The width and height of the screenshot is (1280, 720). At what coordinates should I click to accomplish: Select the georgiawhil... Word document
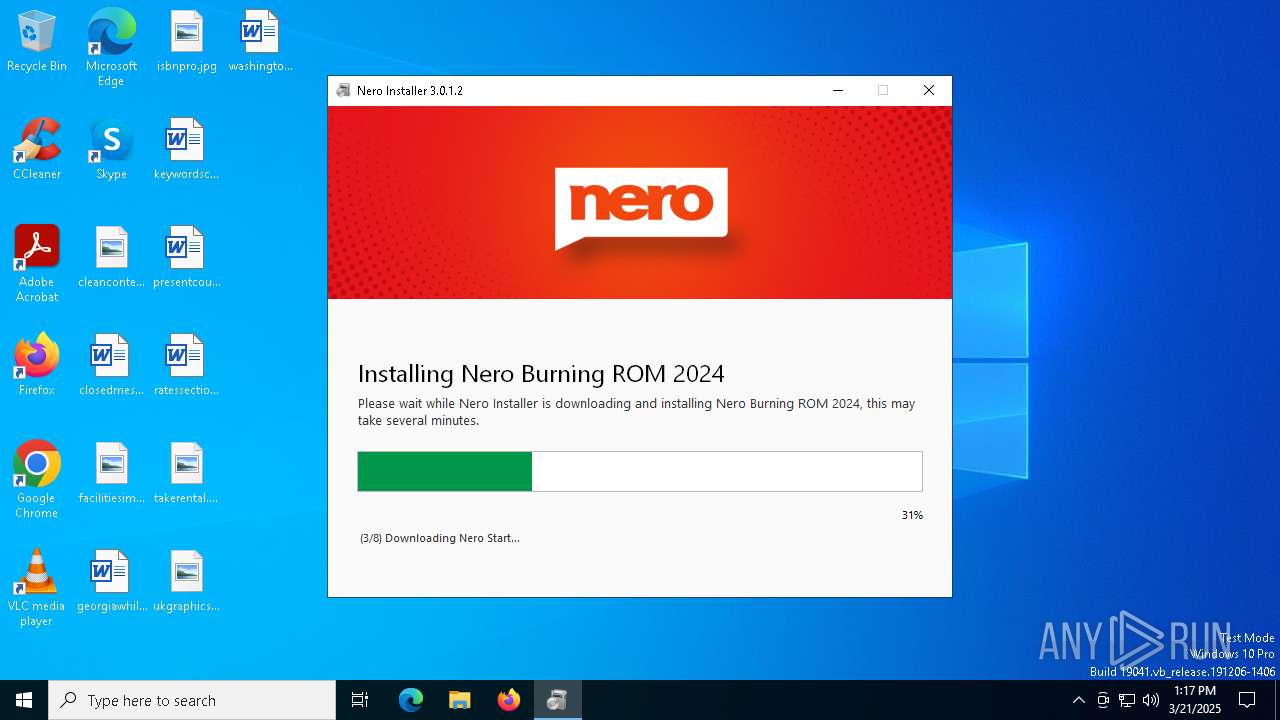tap(111, 582)
